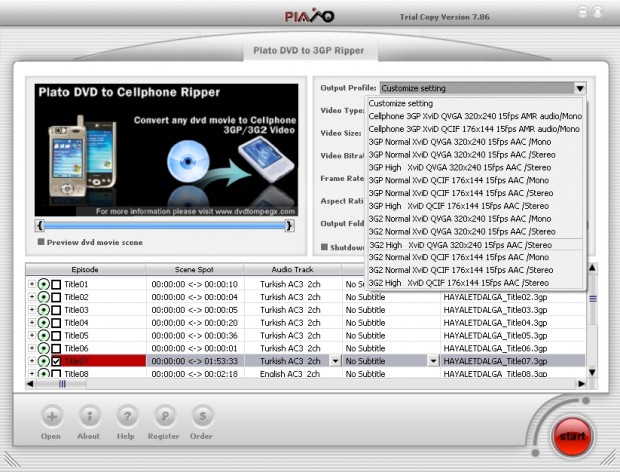Tick the Title04 checkbox
The width and height of the screenshot is (620, 472).
point(56,323)
